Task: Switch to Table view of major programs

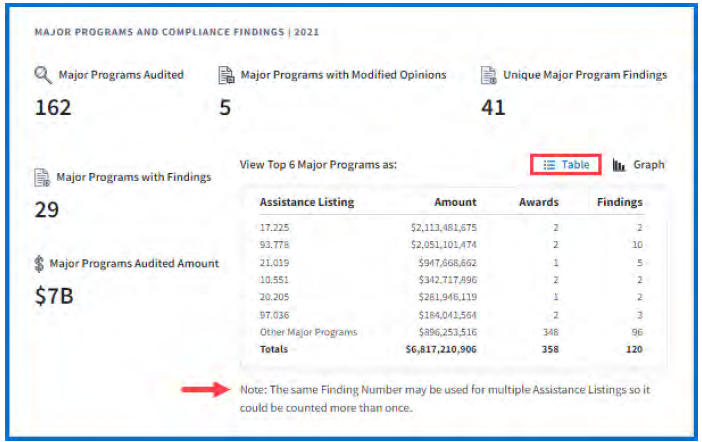Action: click(x=565, y=165)
